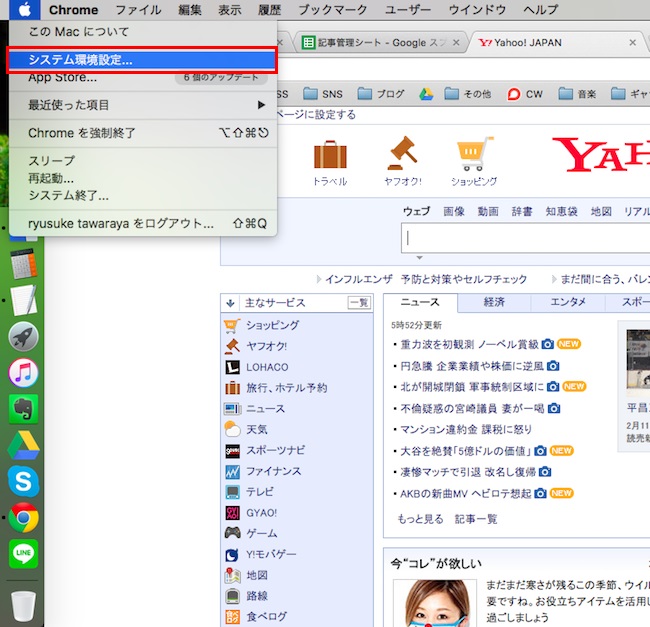The image size is (650, 627).
Task: Open the Trash in the dock
Action: point(23,605)
